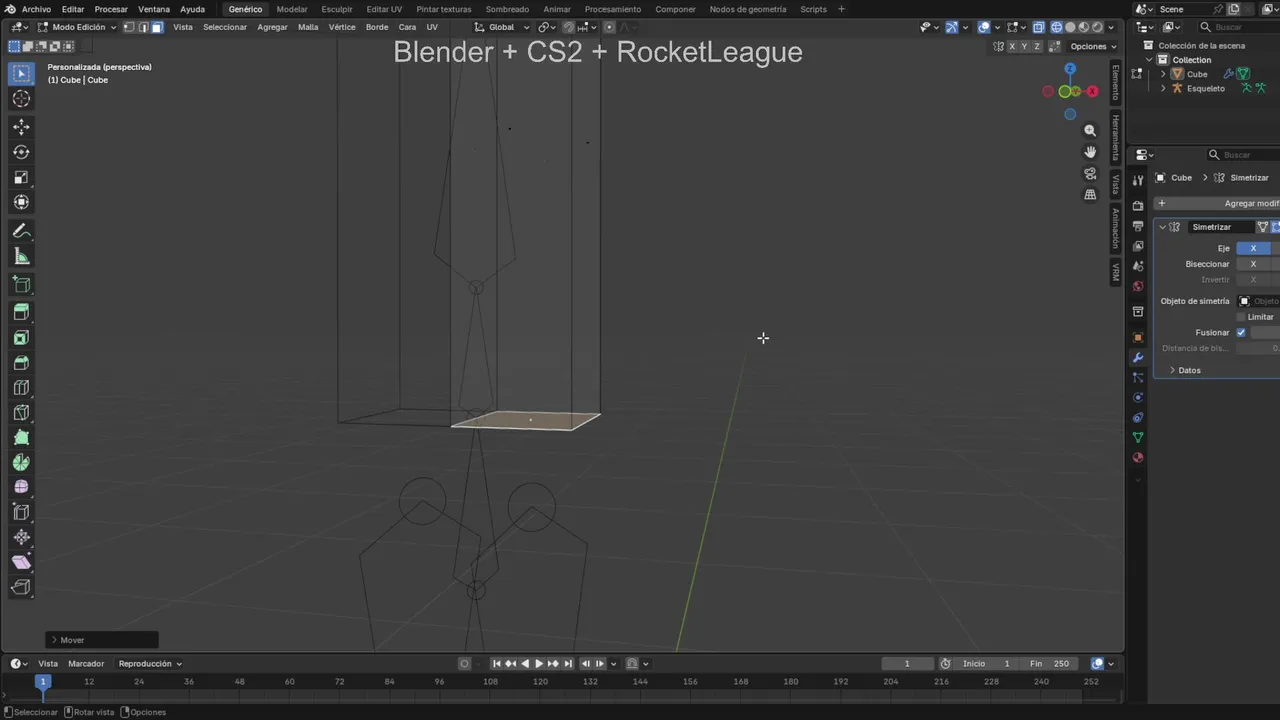Open the Reproducción dropdown in timeline
The image size is (1280, 720).
[150, 663]
